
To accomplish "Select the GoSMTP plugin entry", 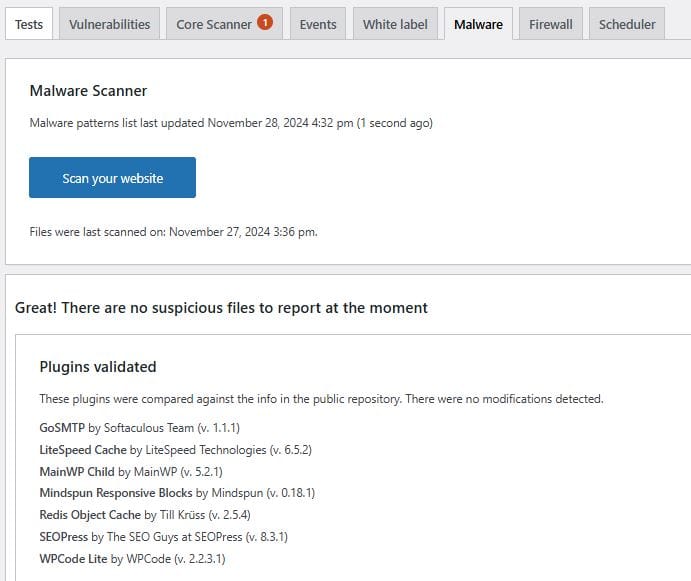I will point(140,428).
